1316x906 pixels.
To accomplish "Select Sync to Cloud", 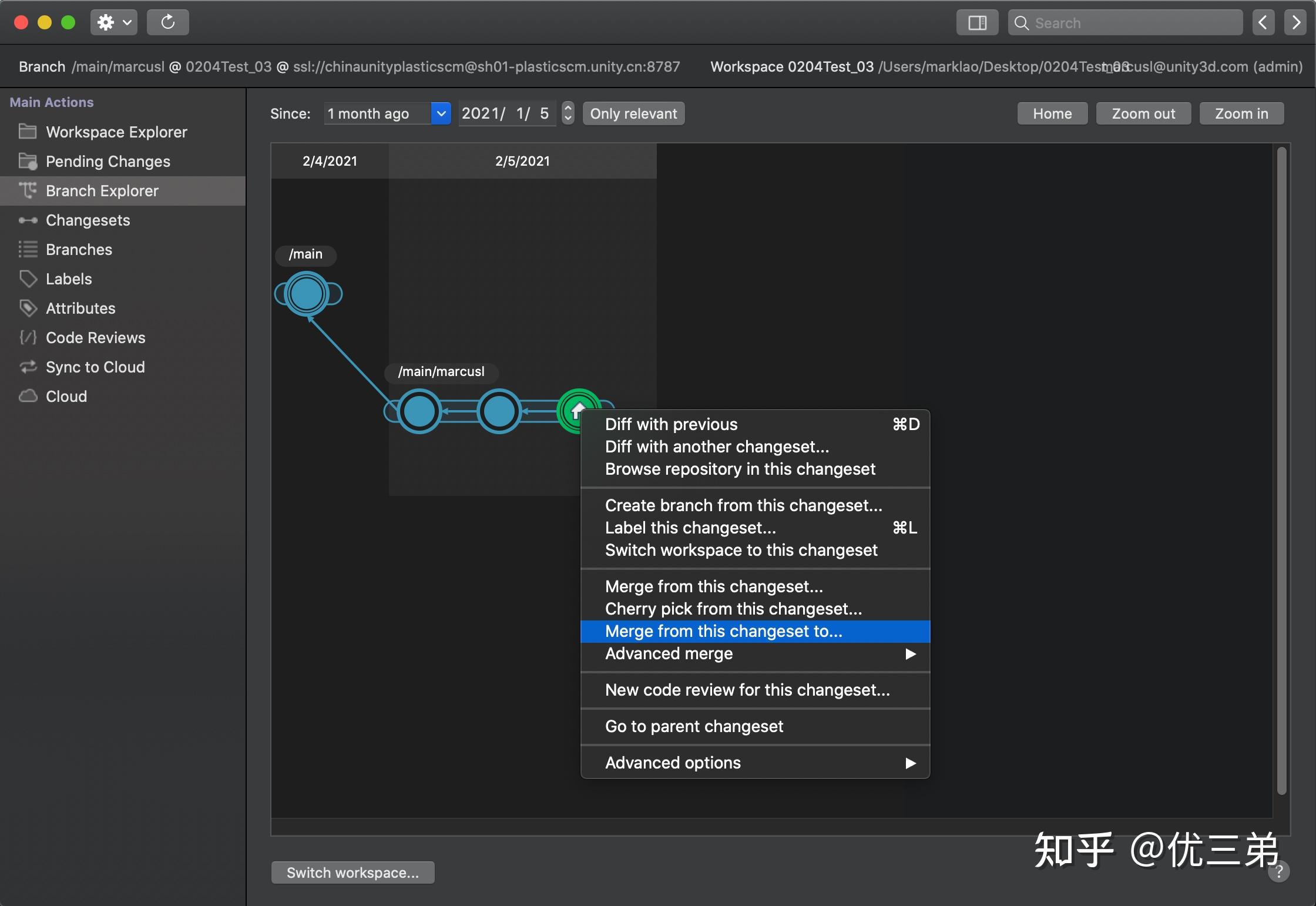I will point(95,367).
